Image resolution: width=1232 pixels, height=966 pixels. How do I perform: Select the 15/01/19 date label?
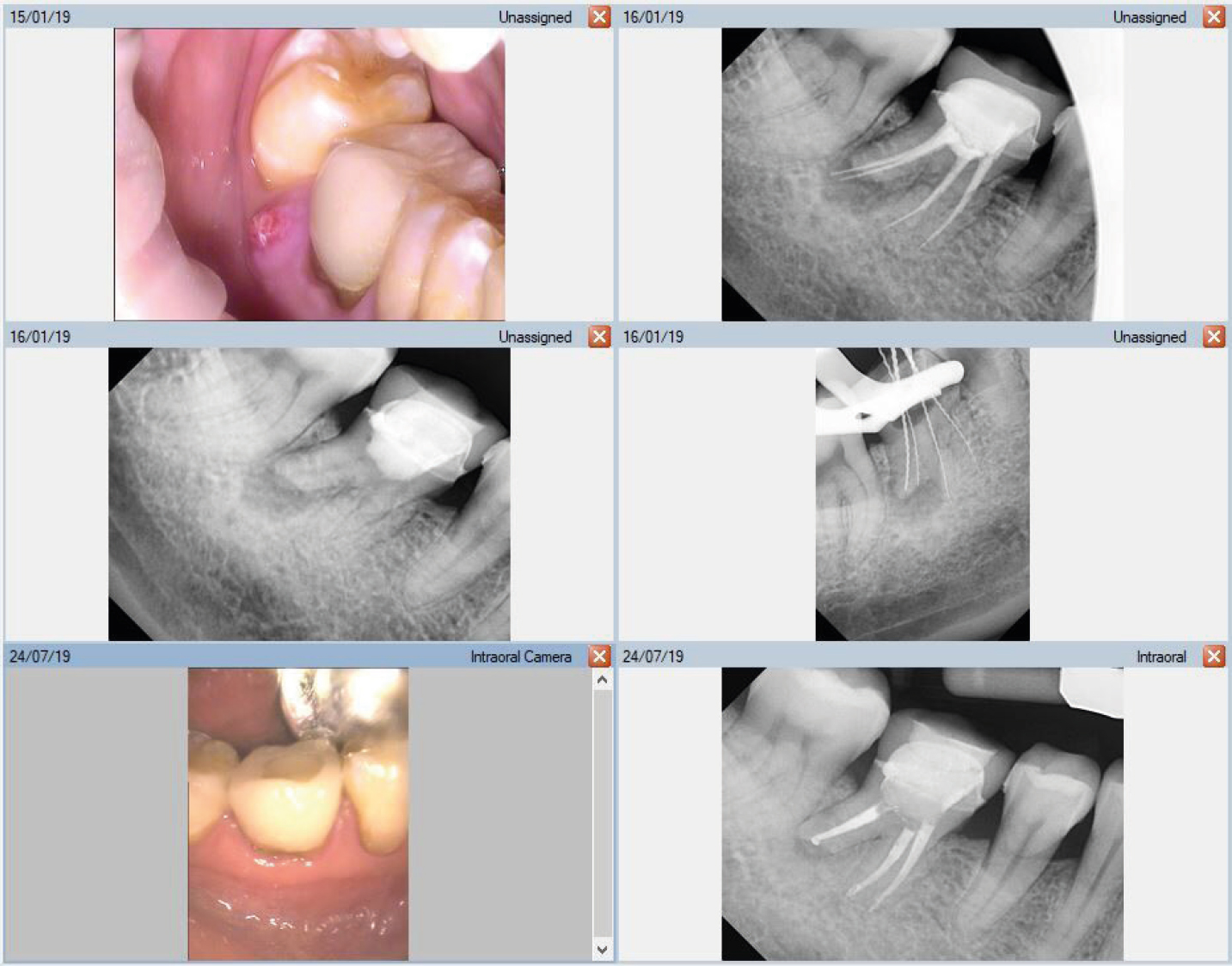40,17
